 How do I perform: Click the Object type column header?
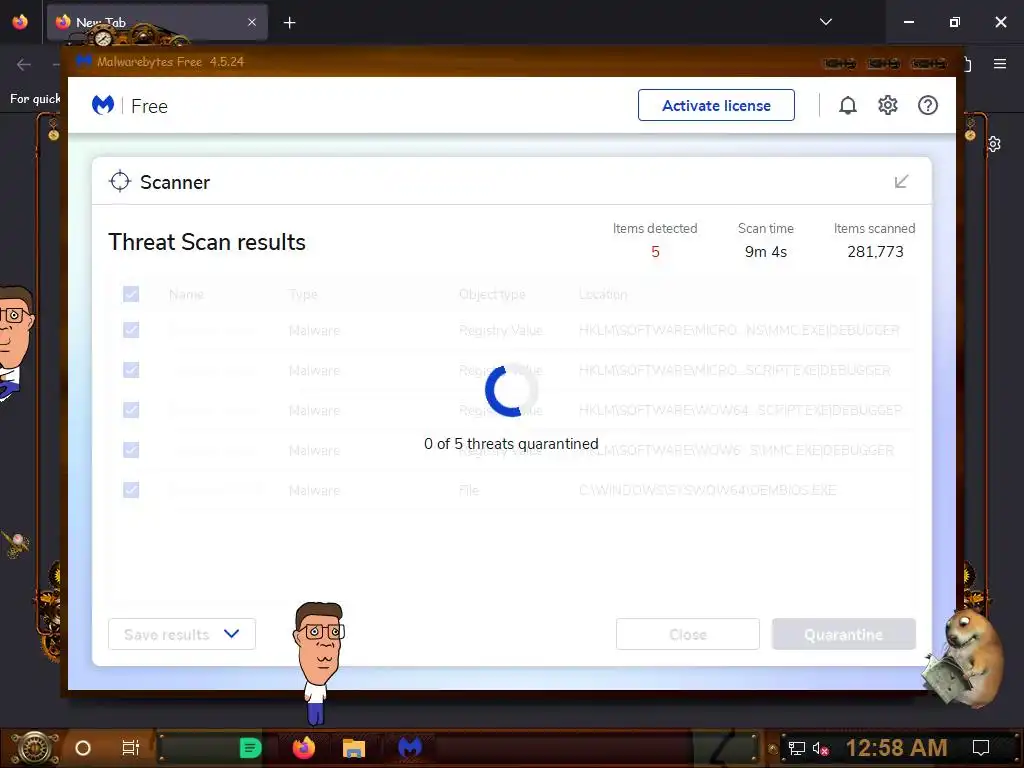tap(492, 295)
